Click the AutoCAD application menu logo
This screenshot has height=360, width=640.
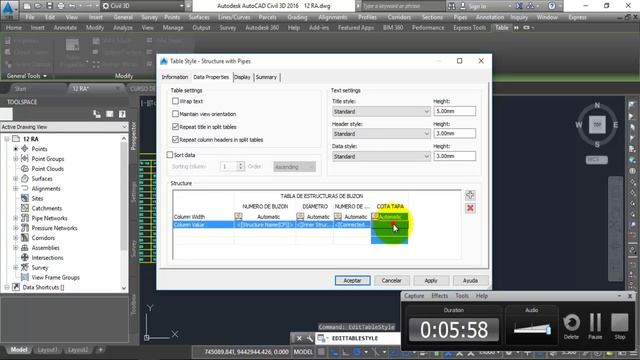pos(9,9)
